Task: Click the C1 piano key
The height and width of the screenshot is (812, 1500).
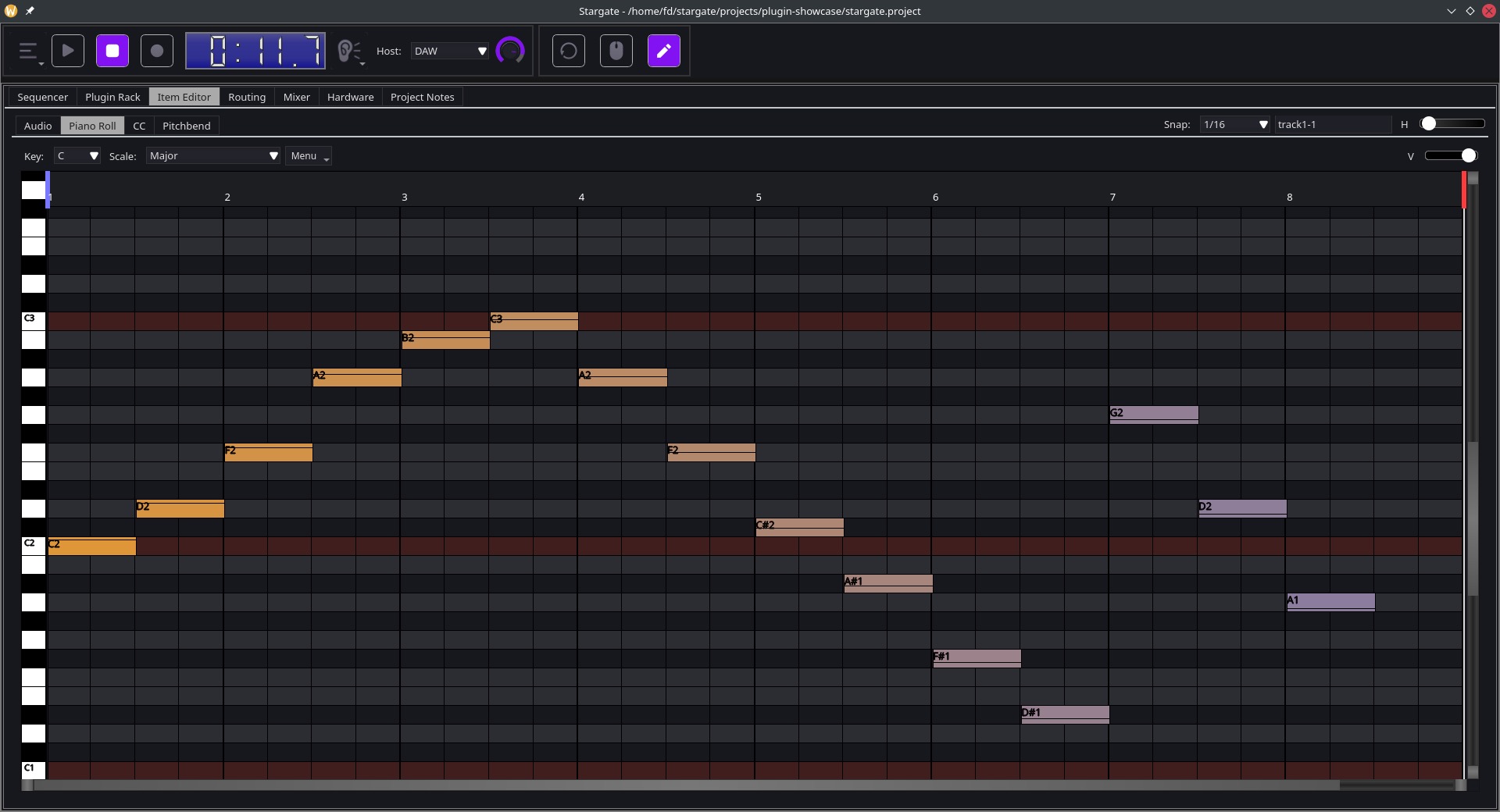Action: pyautogui.click(x=34, y=770)
